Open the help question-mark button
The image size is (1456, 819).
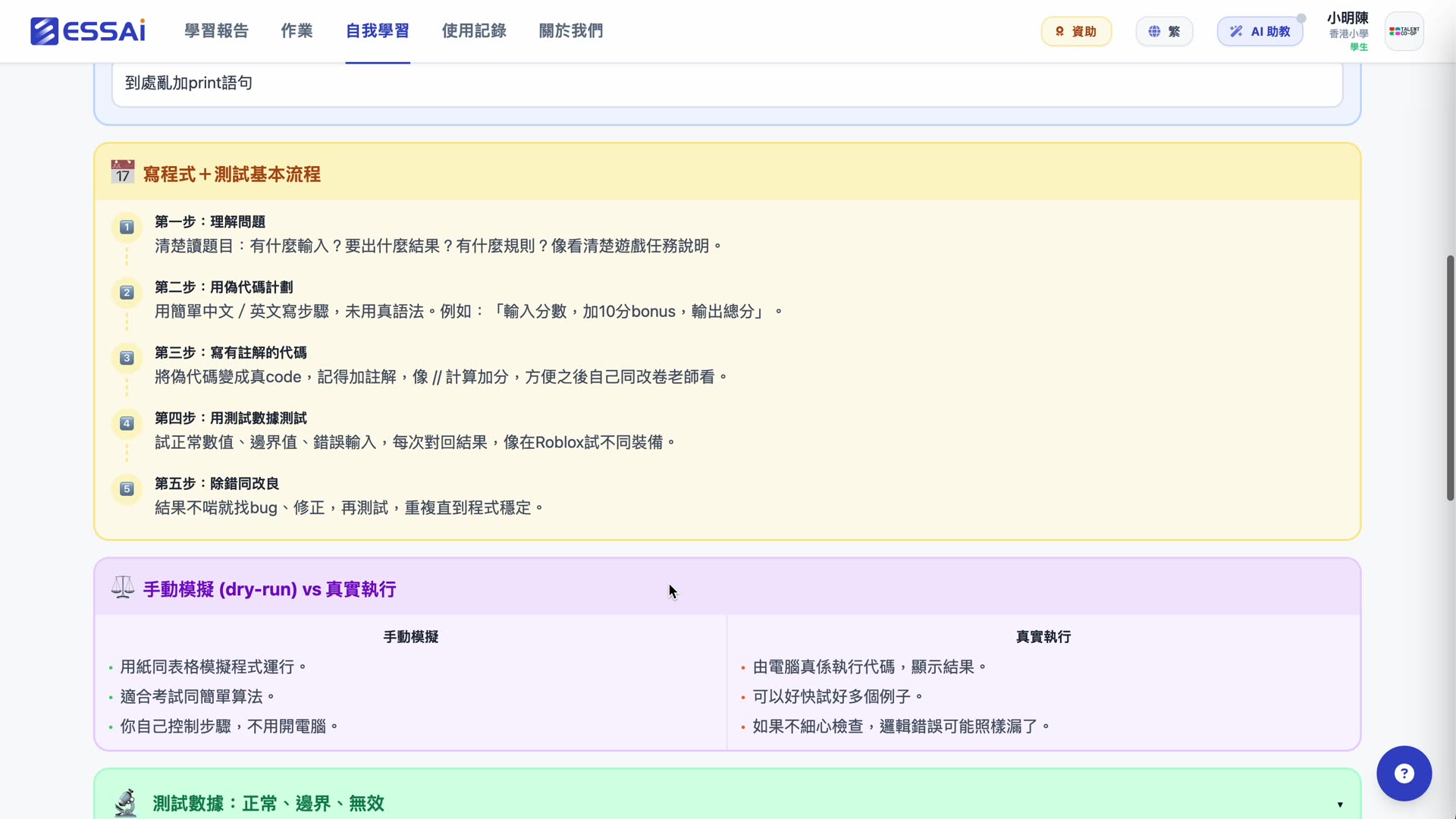point(1404,773)
